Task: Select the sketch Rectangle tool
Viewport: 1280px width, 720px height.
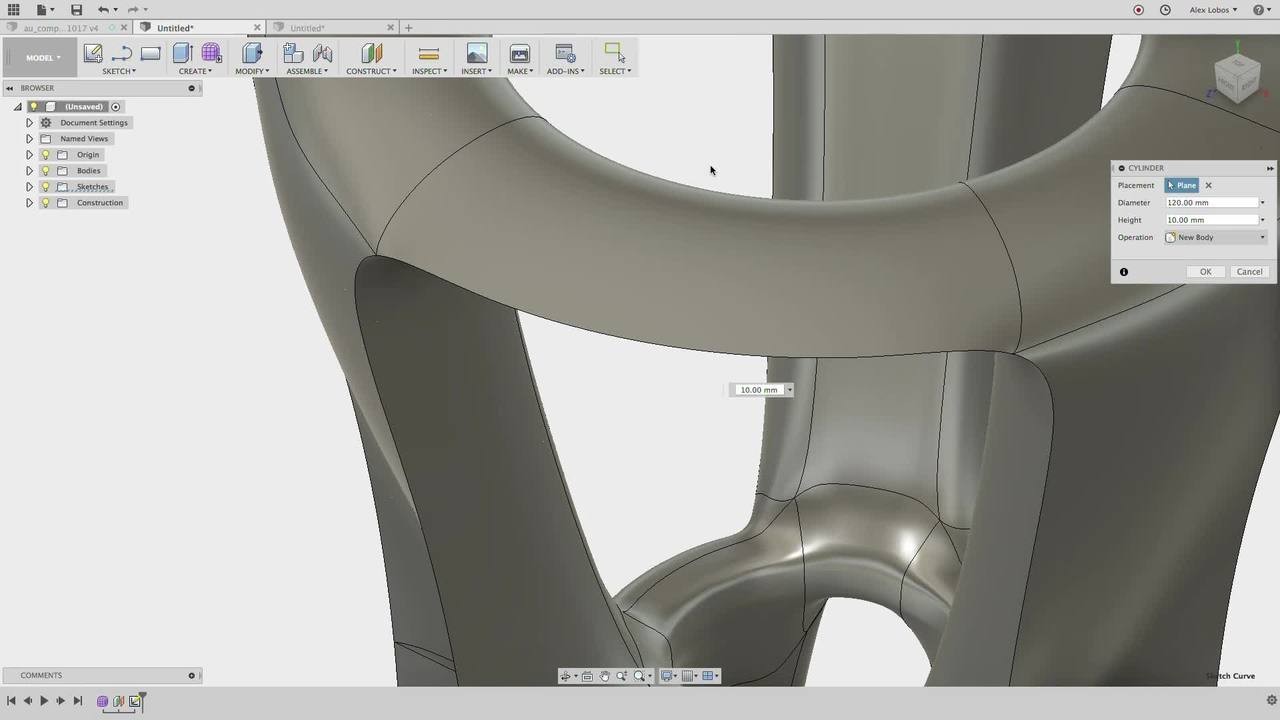Action: (x=151, y=53)
